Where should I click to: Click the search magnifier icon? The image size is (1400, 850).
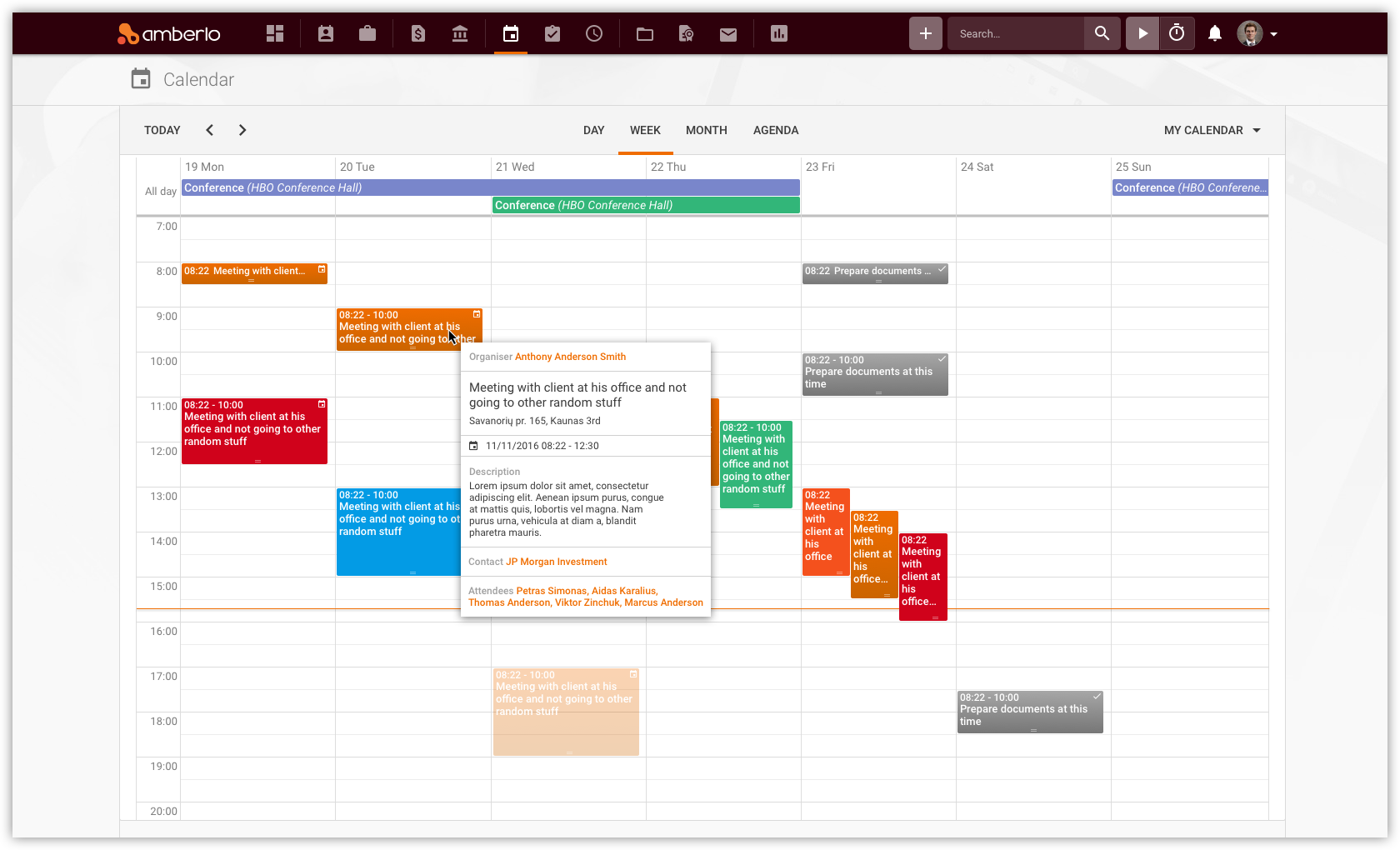tap(1102, 33)
